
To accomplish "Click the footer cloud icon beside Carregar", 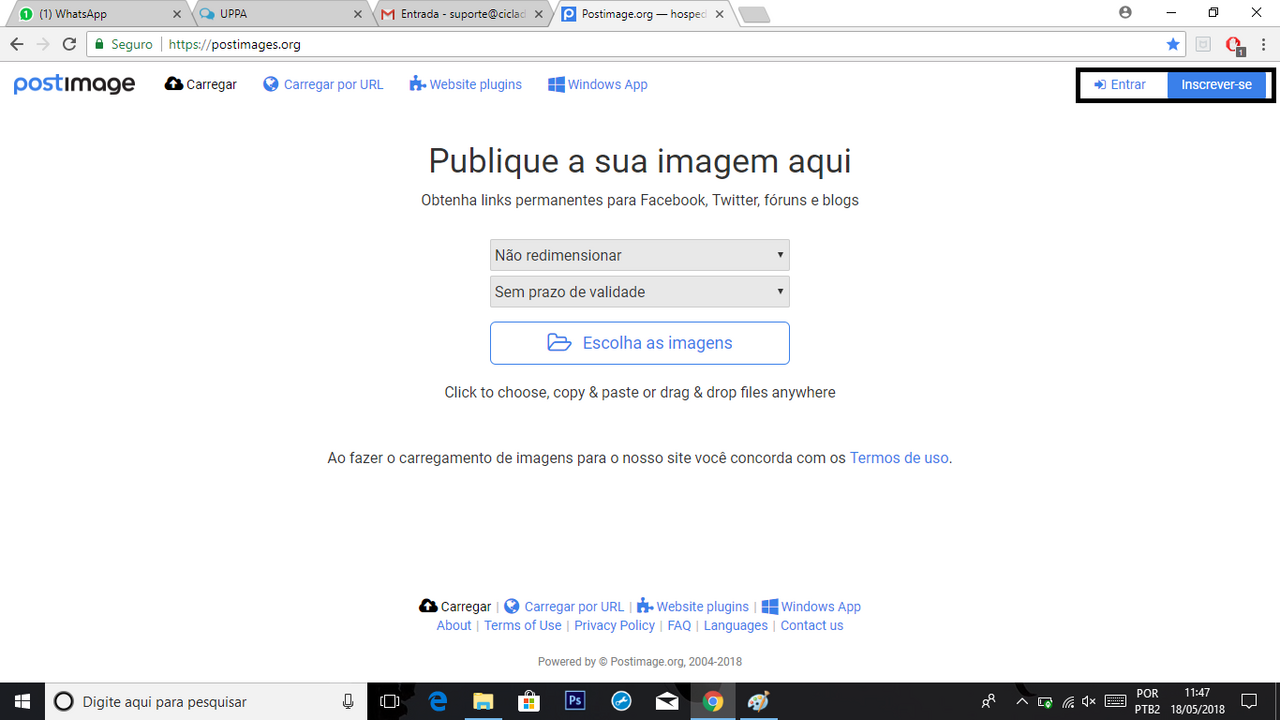I will point(428,606).
